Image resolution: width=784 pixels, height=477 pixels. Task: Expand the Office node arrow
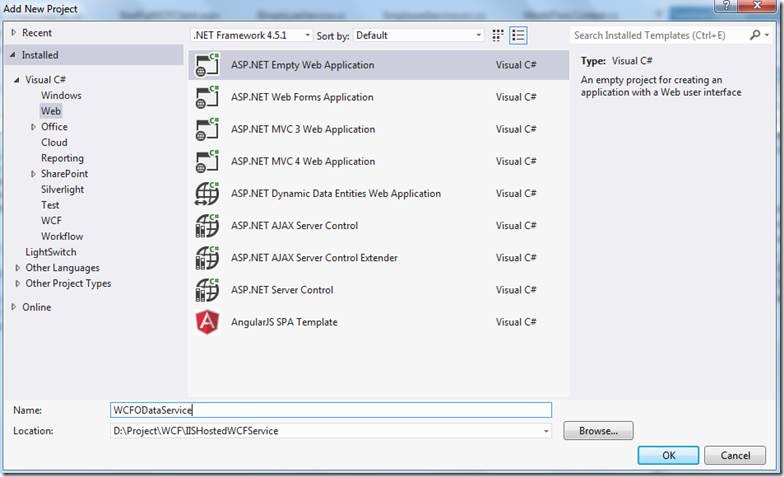(33, 127)
